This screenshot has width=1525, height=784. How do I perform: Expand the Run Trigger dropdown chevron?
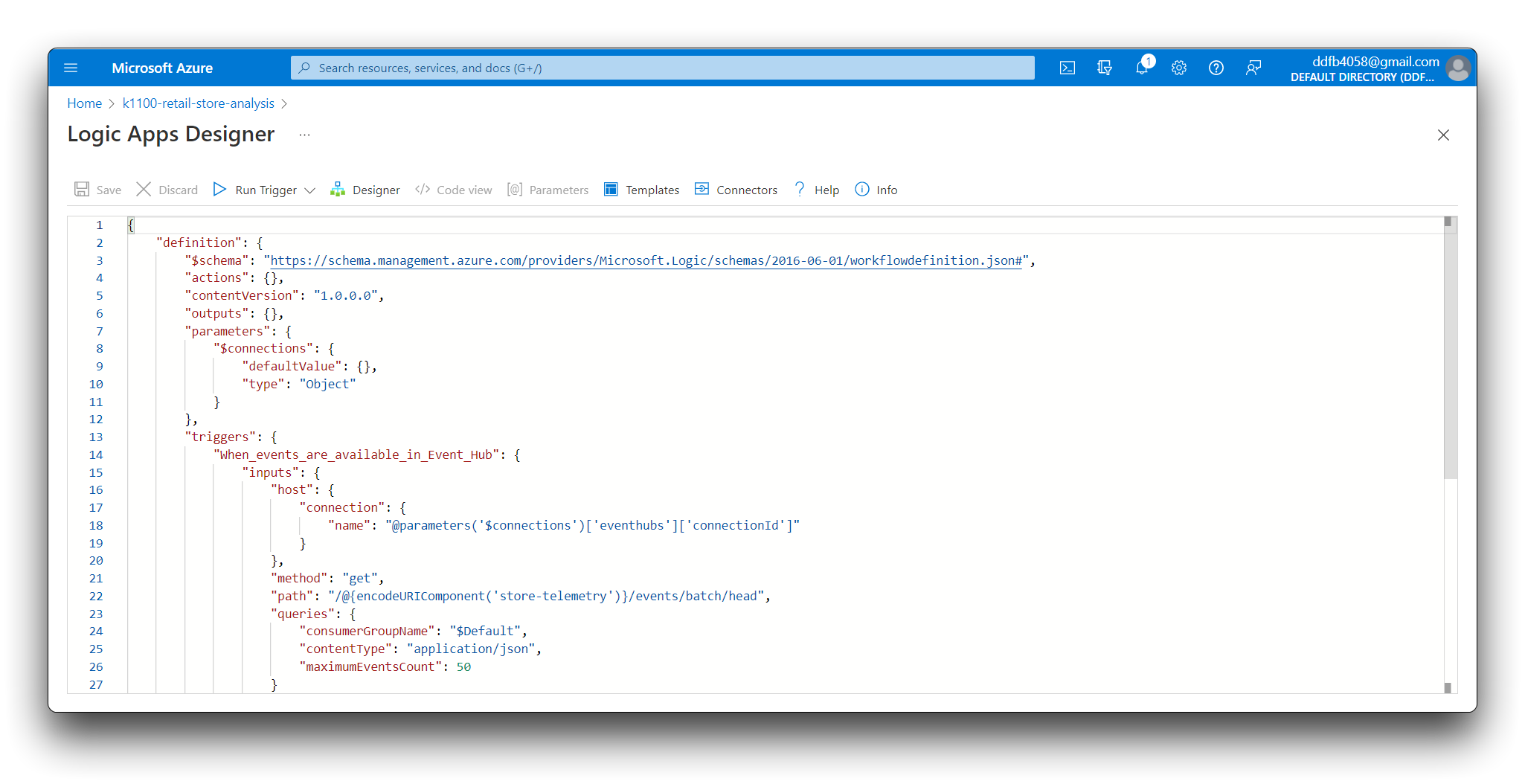point(310,190)
